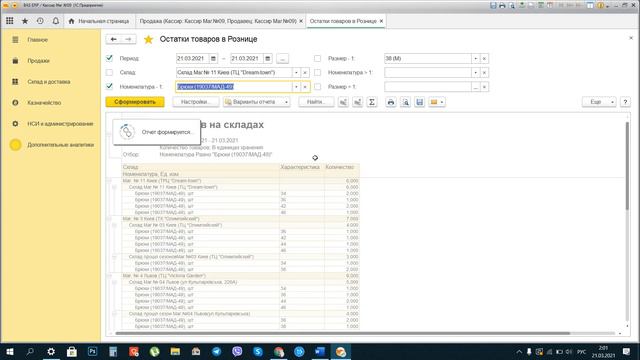The width and height of the screenshot is (640, 360).
Task: Toggle the favorite star next to report title
Action: [149, 39]
